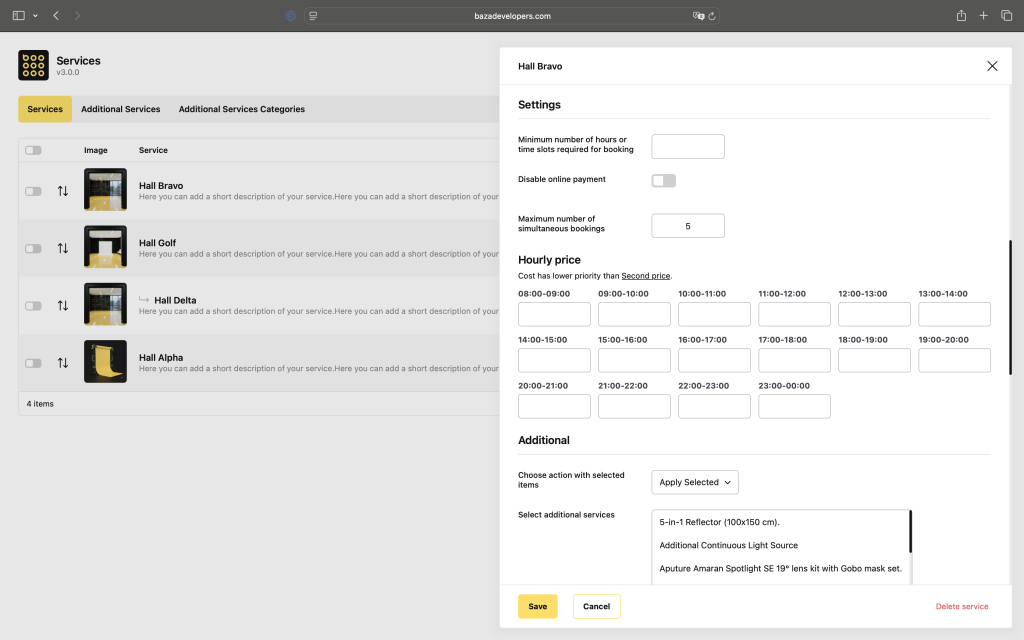This screenshot has height=640, width=1024.
Task: Enable Disable online payment switch
Action: point(664,181)
